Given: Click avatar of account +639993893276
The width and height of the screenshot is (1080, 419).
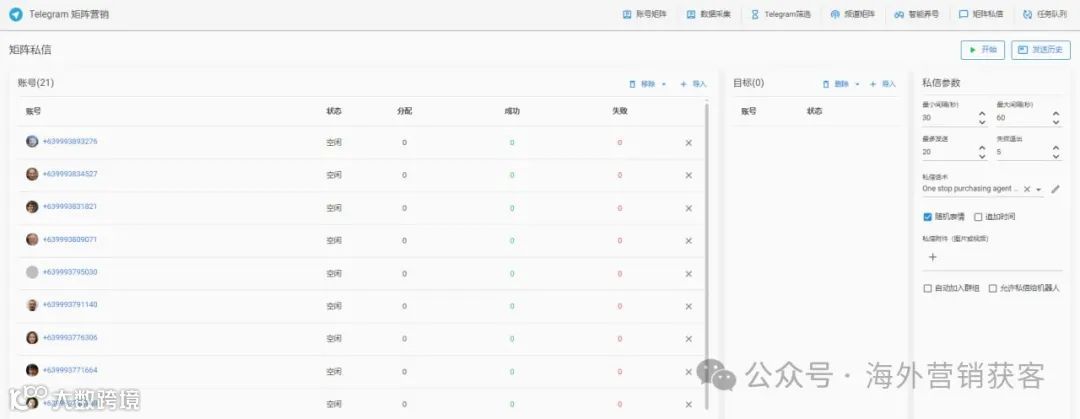Looking at the screenshot, I should click(x=32, y=141).
